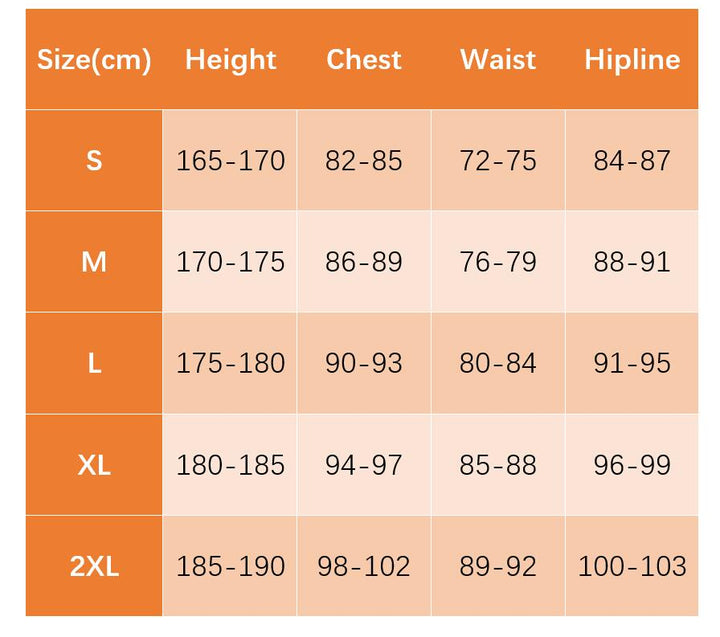720x637 pixels.
Task: Select the 185-190 height cell
Action: click(230, 566)
